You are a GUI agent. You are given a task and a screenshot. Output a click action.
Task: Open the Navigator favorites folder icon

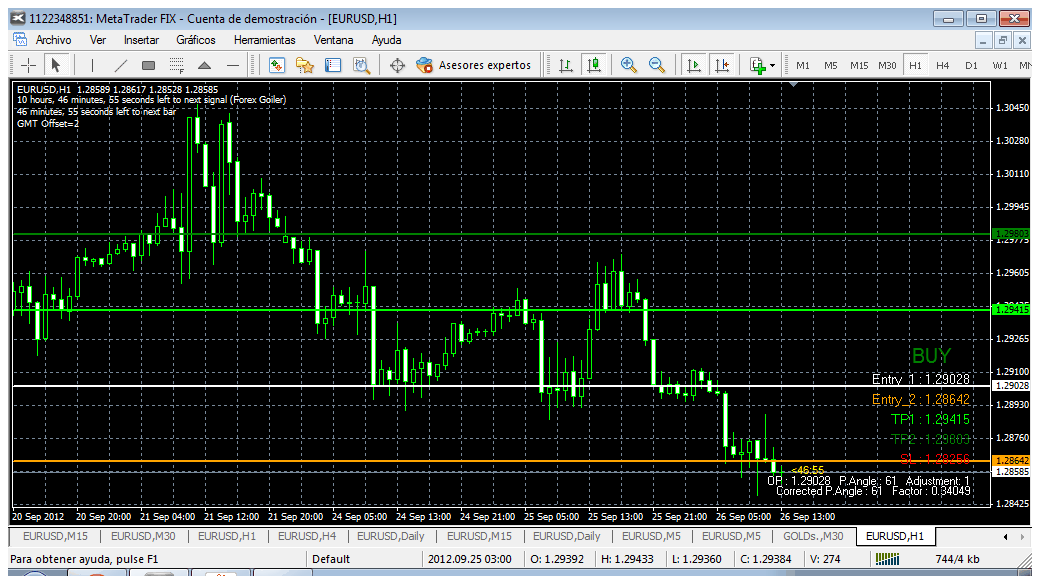(304, 65)
